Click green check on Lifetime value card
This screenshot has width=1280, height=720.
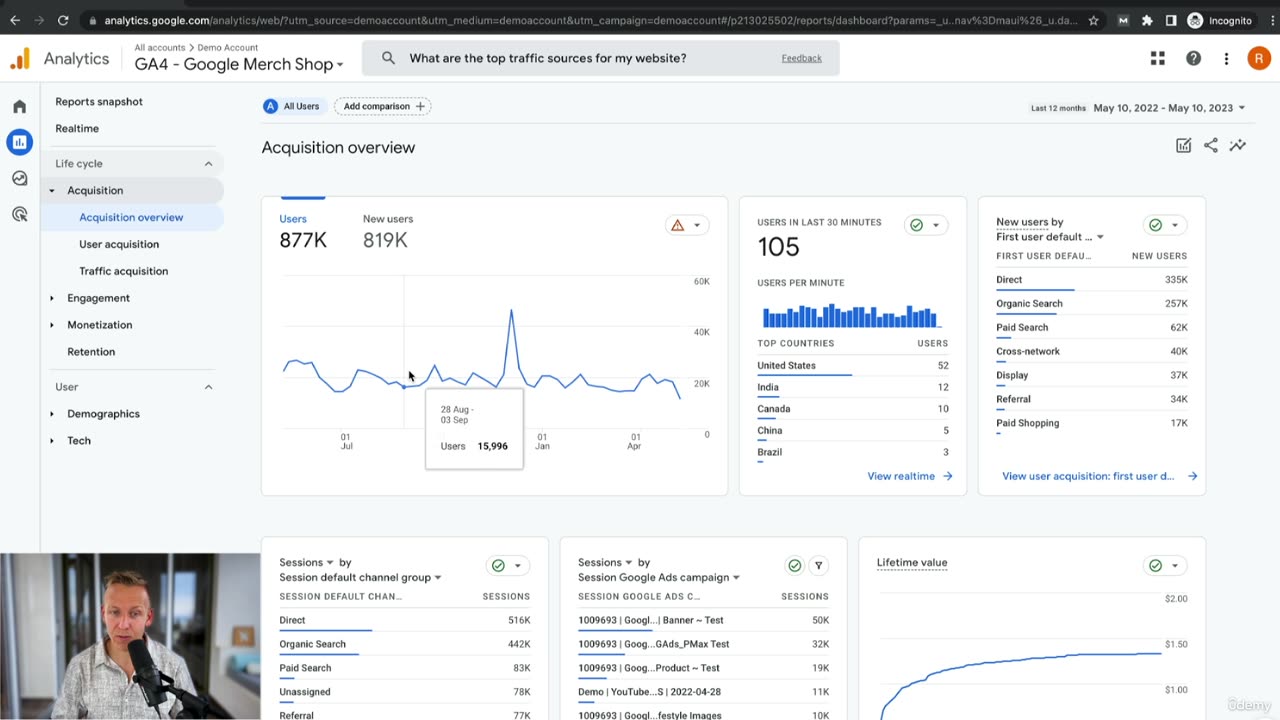1155,565
